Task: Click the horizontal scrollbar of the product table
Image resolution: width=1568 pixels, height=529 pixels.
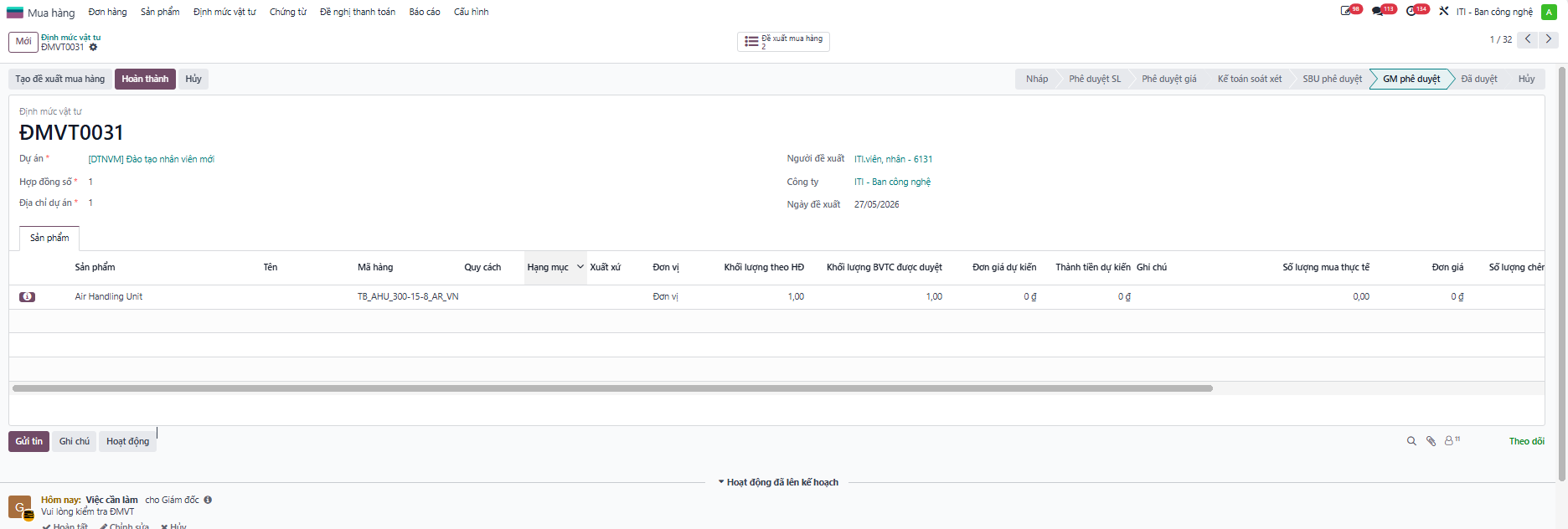Action: coord(612,388)
